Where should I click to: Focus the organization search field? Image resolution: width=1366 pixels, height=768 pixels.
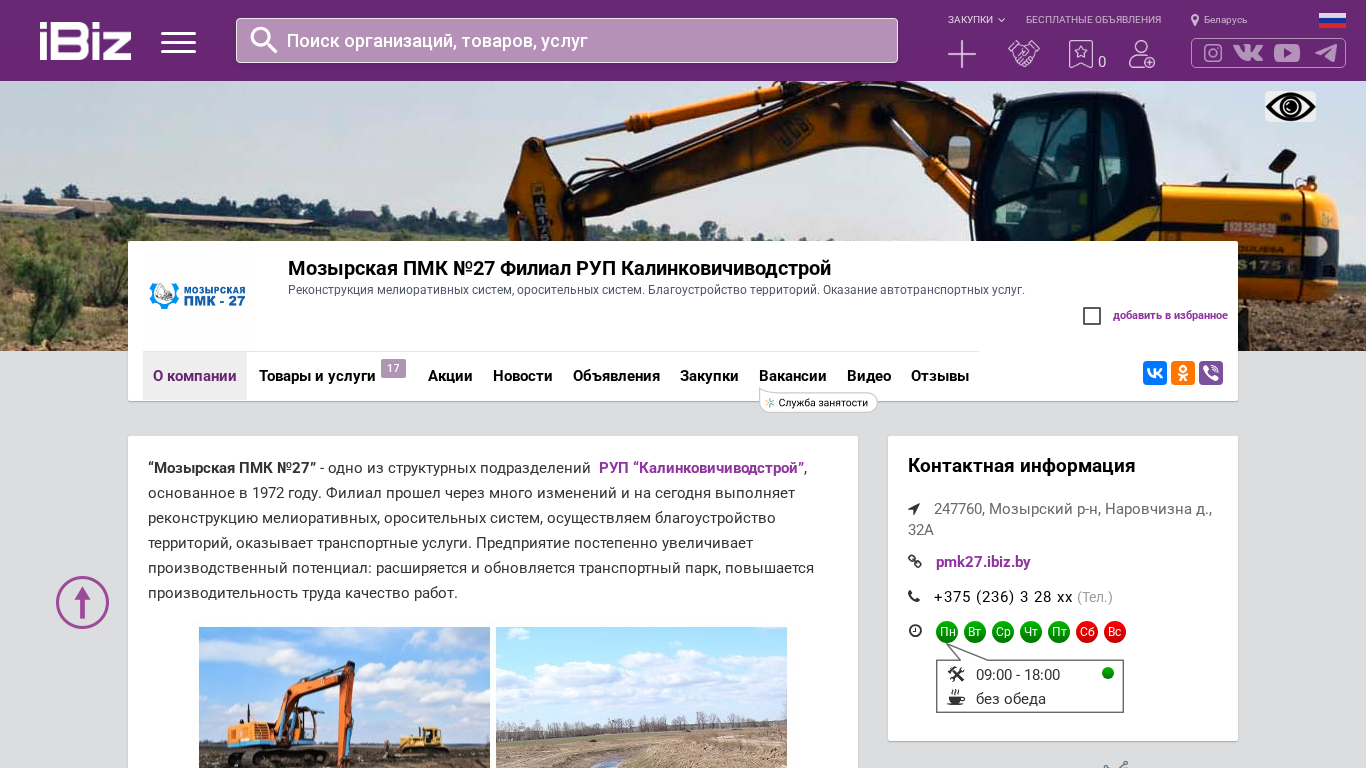[567, 41]
